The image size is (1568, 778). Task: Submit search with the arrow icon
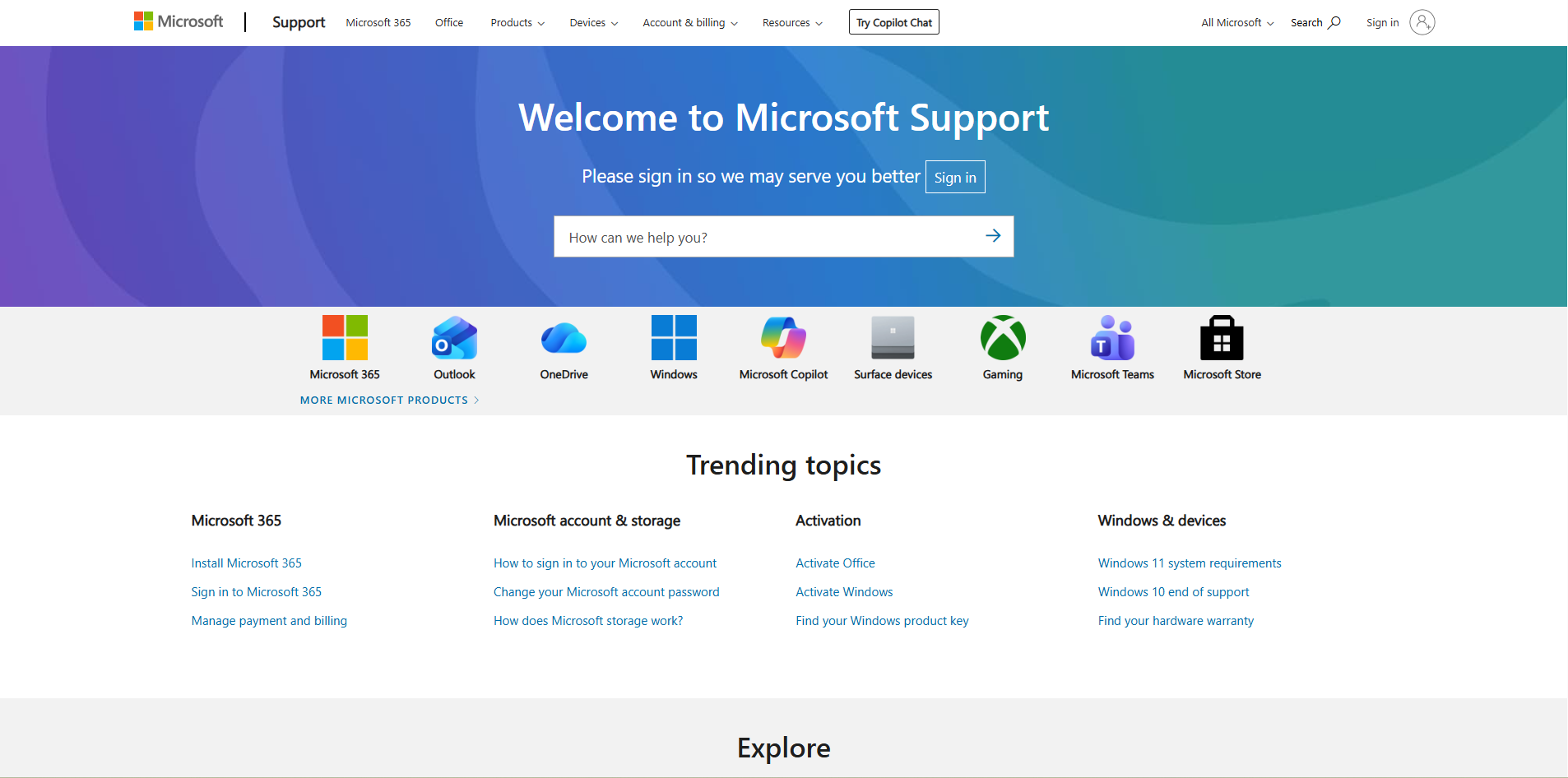point(993,236)
